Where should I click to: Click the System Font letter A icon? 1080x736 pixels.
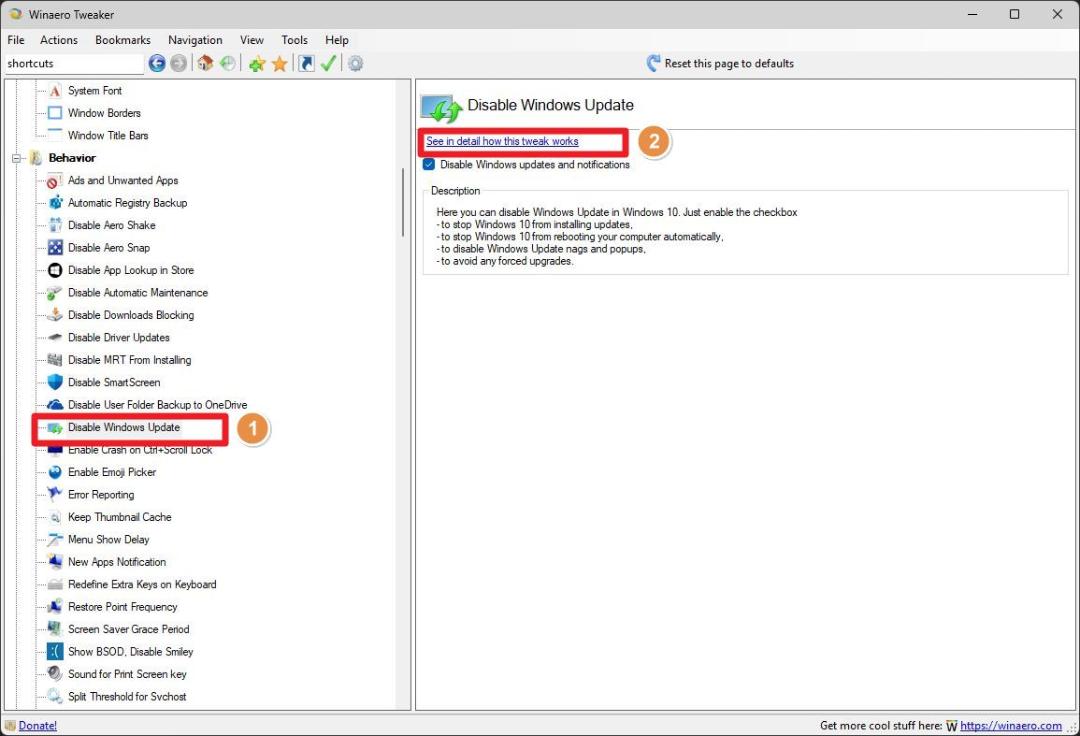[x=55, y=91]
